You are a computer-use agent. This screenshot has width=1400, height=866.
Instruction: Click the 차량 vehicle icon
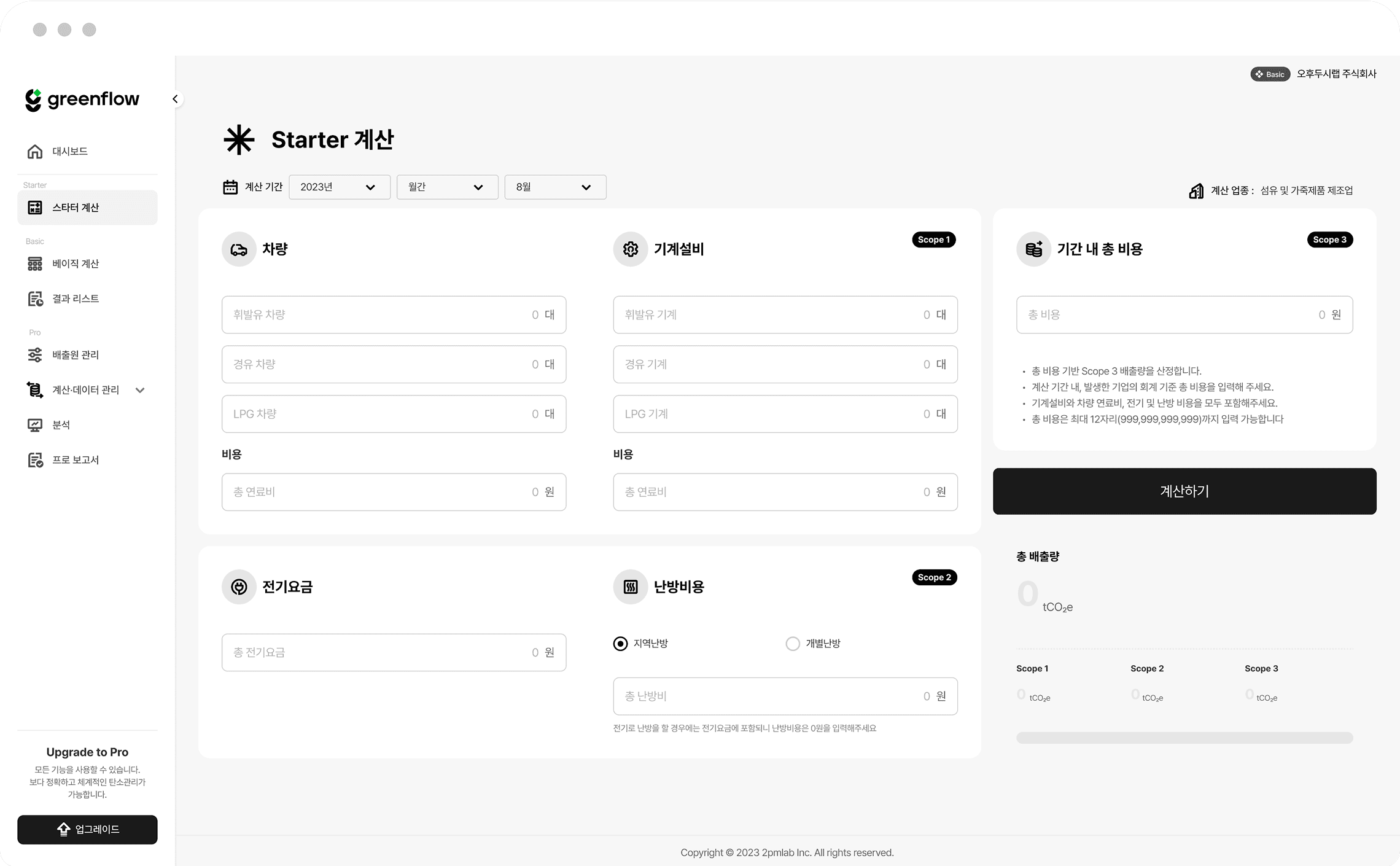[239, 249]
